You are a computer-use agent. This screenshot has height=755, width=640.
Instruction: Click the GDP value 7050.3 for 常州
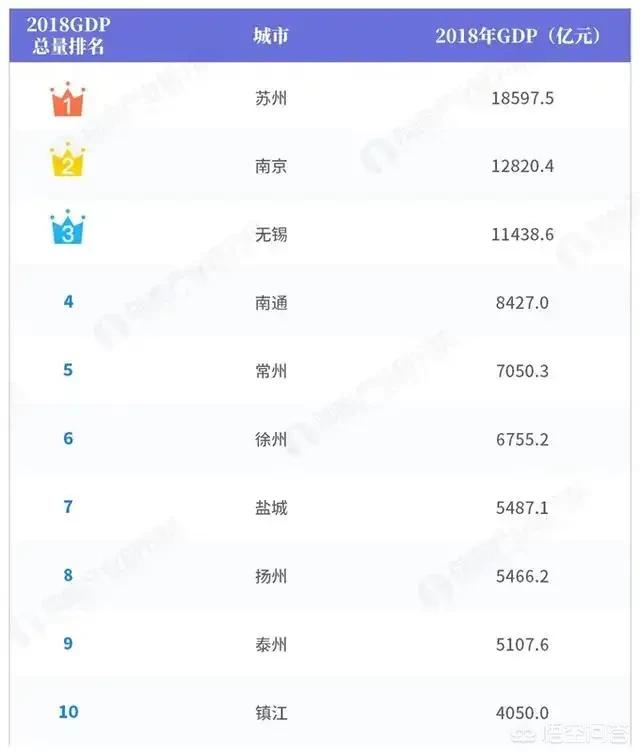(x=522, y=371)
